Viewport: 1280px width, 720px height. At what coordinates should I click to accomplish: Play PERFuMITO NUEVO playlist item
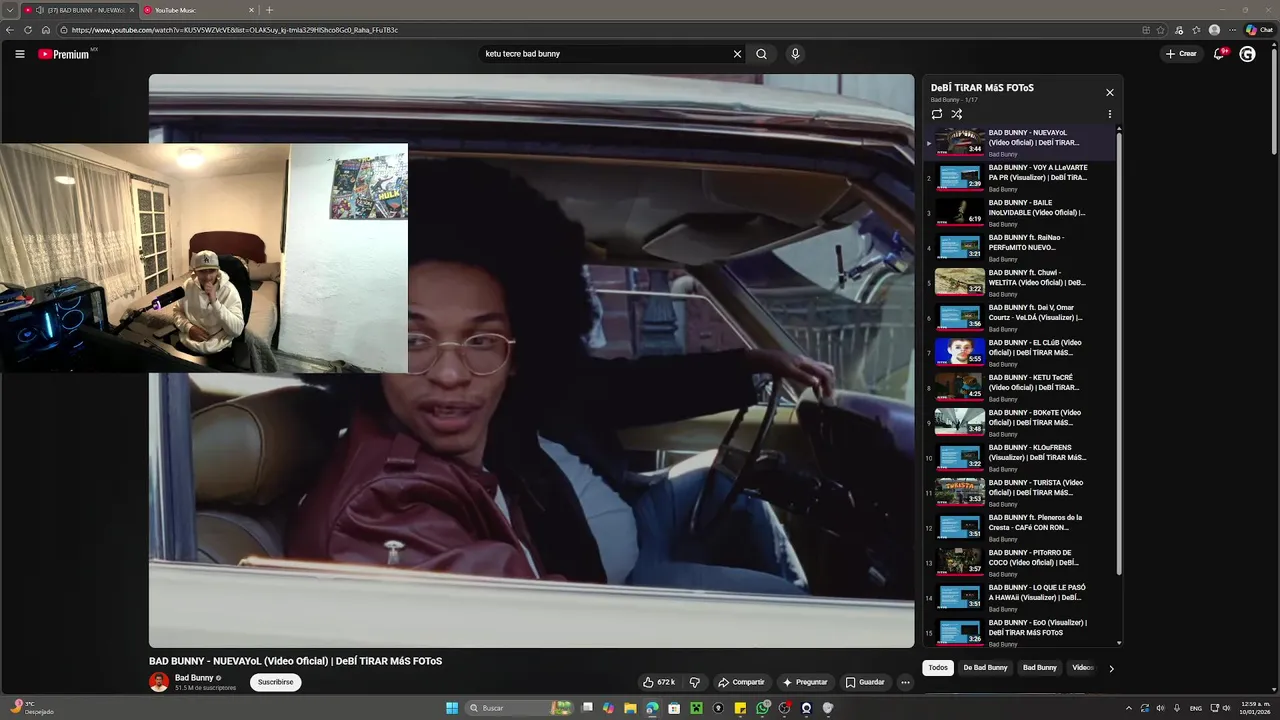click(x=1019, y=248)
